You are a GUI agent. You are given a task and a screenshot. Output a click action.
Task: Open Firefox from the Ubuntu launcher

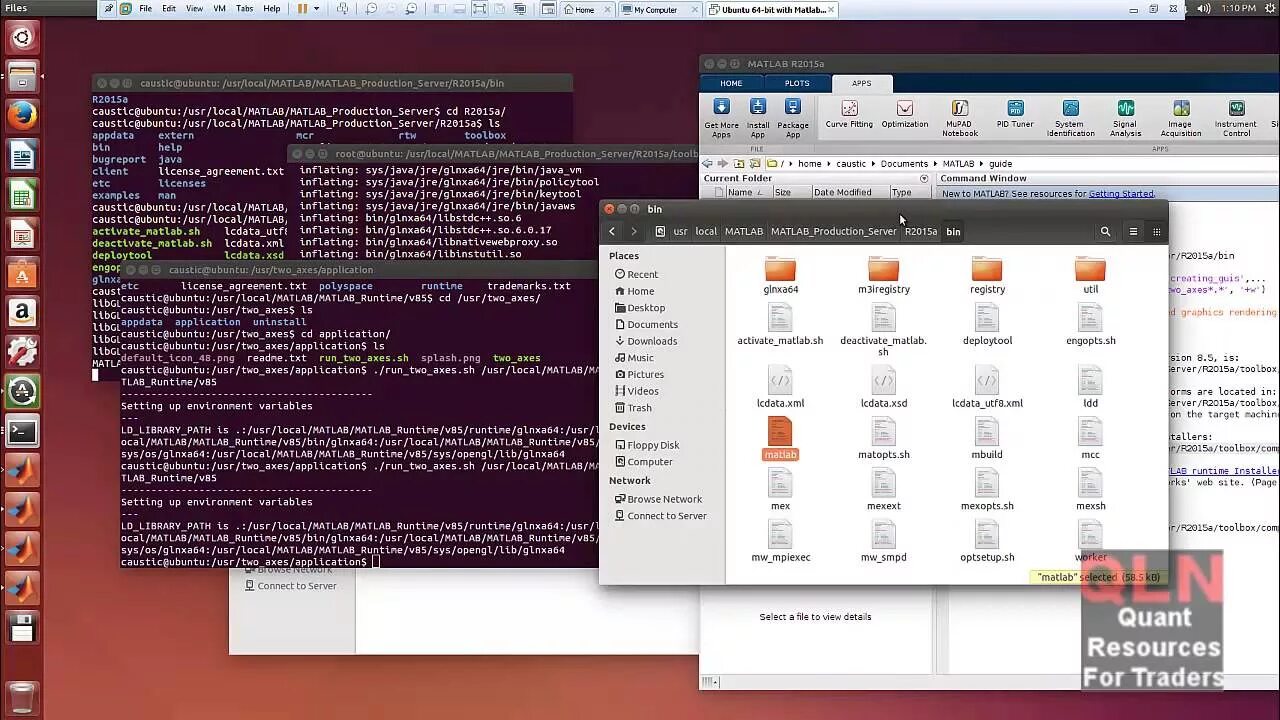coord(22,116)
